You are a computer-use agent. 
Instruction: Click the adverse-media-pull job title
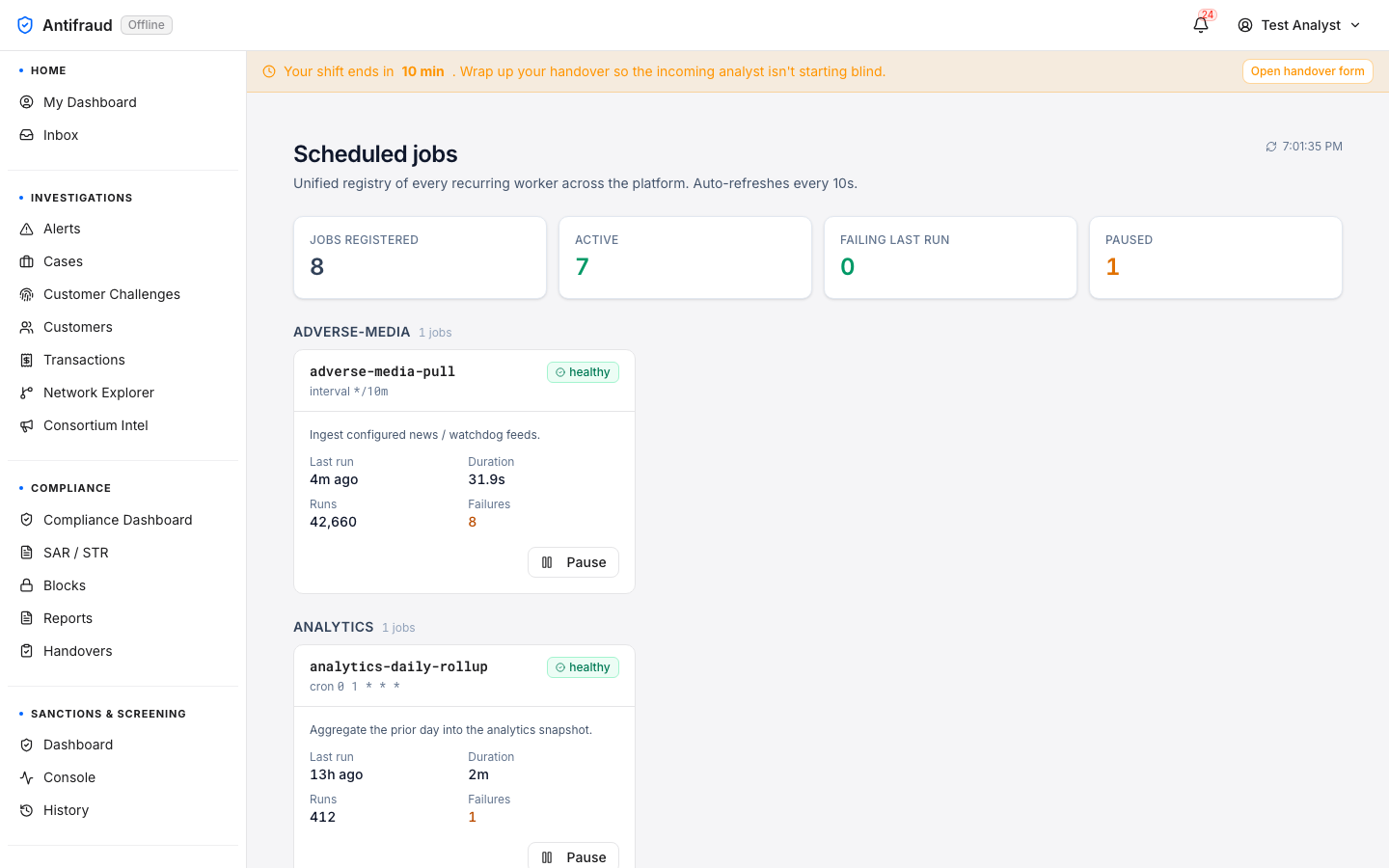[x=382, y=371]
